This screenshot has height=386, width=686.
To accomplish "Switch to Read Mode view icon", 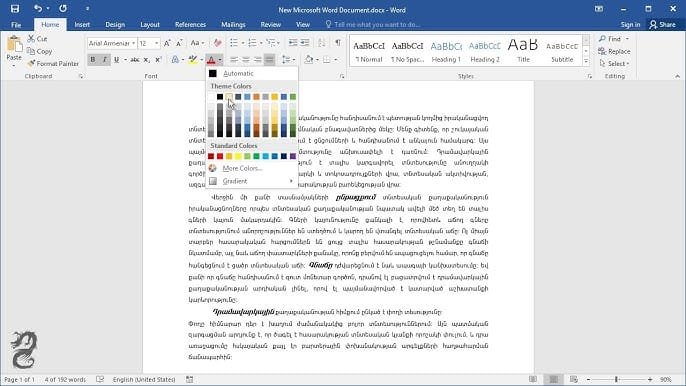I will coord(532,379).
